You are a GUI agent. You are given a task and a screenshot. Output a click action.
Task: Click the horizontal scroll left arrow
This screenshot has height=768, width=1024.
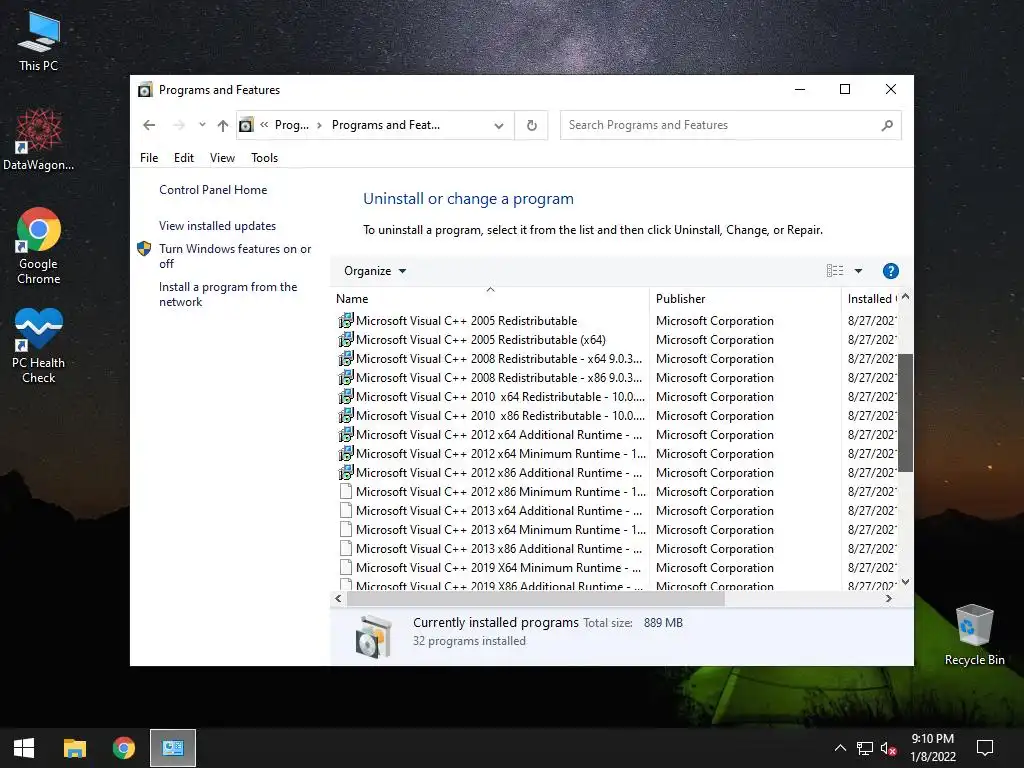(x=338, y=598)
